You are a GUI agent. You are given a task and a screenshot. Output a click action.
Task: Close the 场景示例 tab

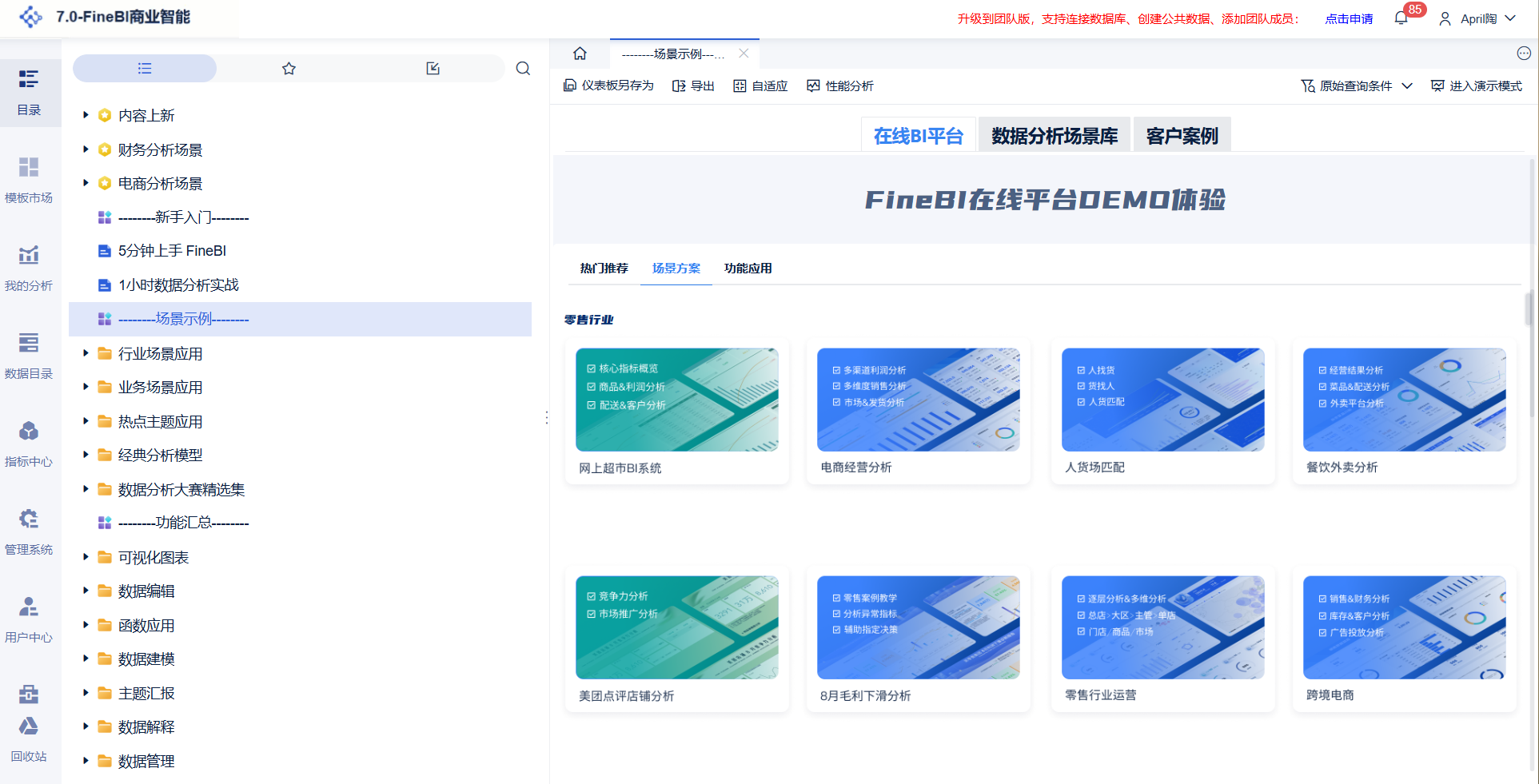coord(744,54)
